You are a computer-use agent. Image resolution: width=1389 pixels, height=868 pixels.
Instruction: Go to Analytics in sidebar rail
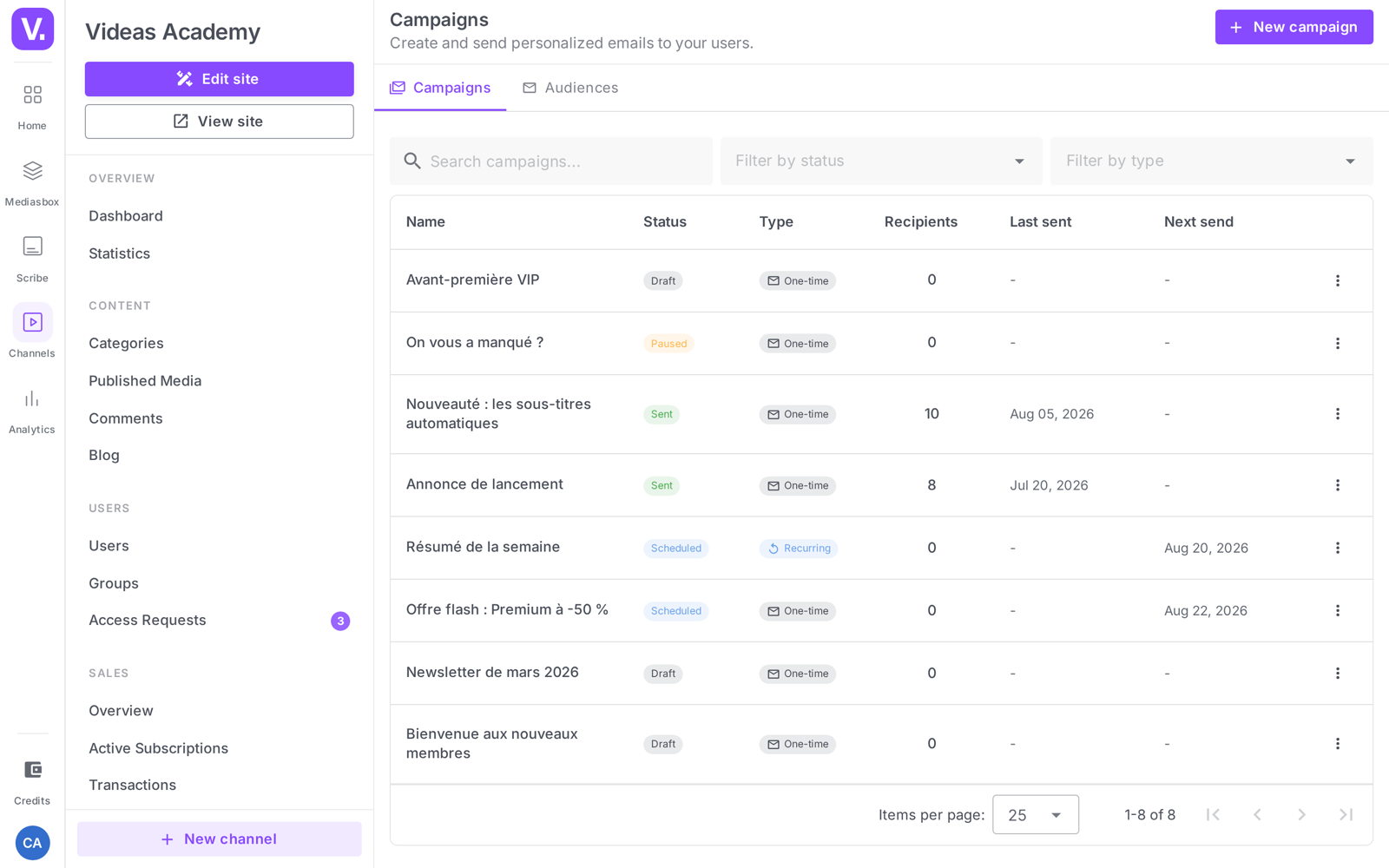(x=32, y=411)
